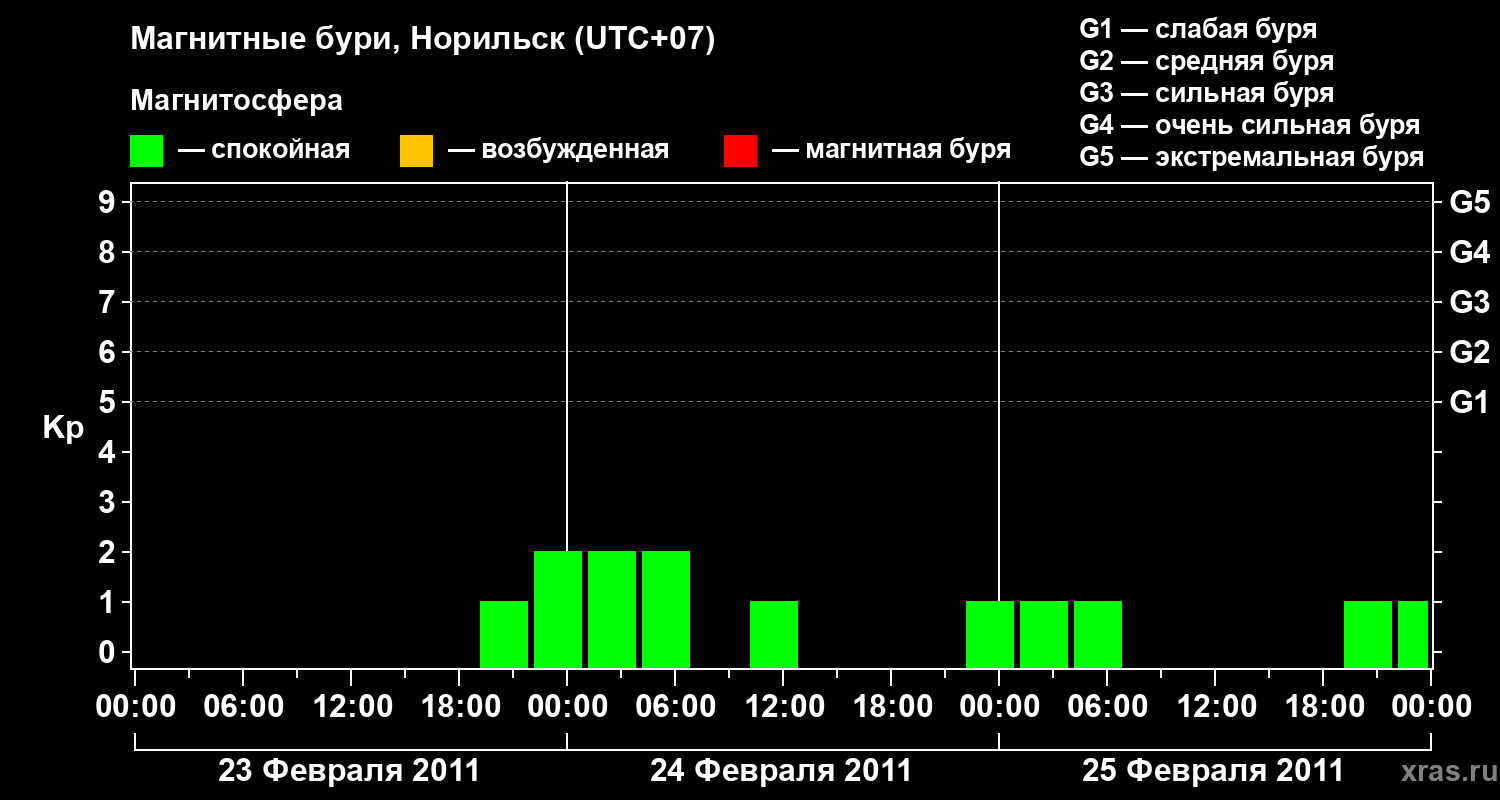Click the orange 'возбужденная' legend swatch
This screenshot has height=800, width=1500.
[x=416, y=151]
